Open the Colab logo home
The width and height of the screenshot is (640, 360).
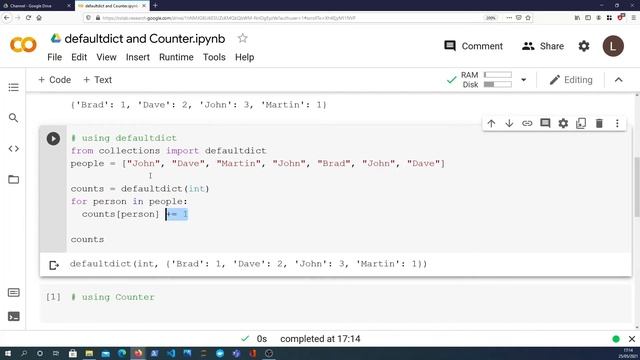[23, 45]
